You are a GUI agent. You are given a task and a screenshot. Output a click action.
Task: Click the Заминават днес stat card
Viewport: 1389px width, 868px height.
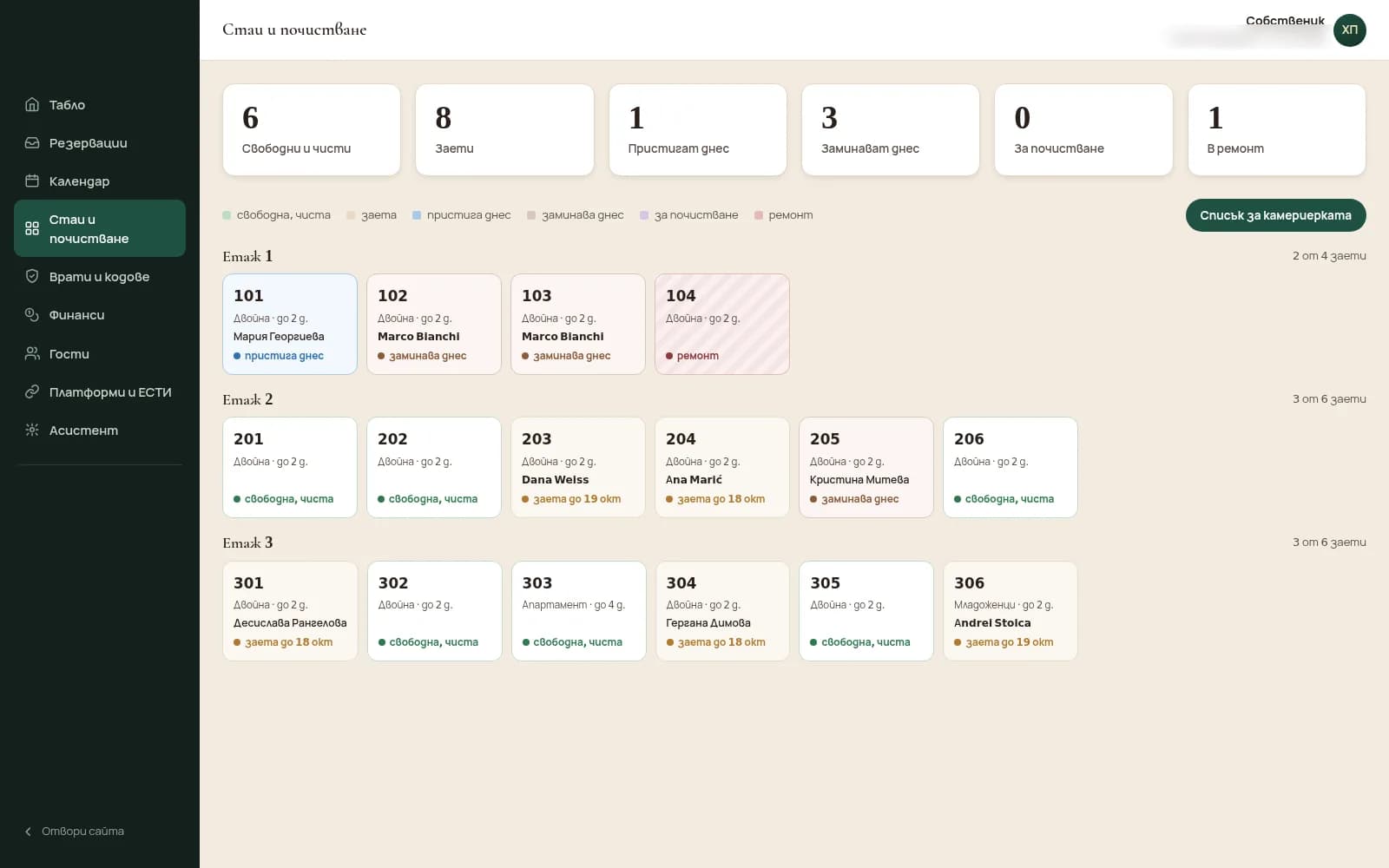point(891,130)
